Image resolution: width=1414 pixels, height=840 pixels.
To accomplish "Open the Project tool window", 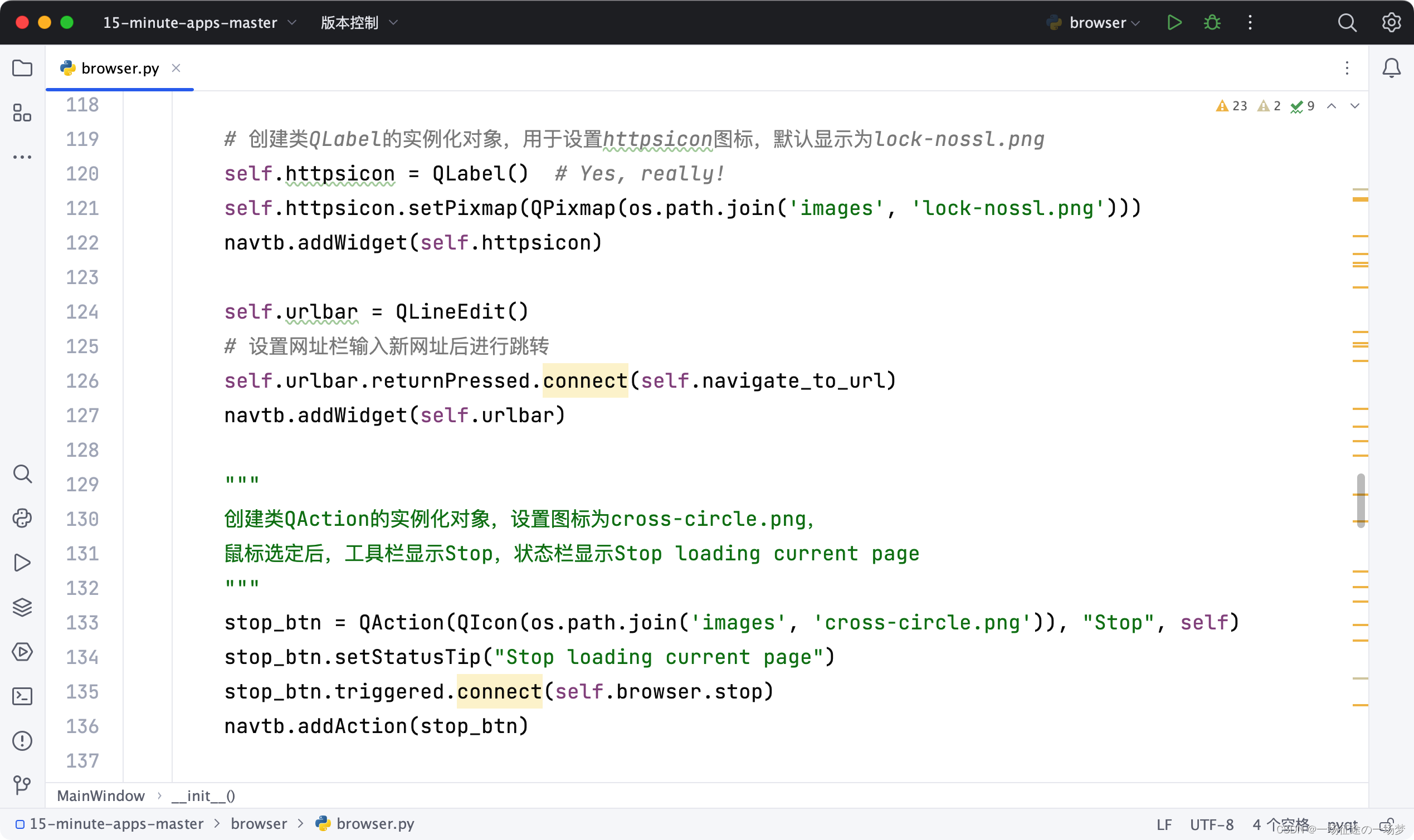I will click(23, 68).
